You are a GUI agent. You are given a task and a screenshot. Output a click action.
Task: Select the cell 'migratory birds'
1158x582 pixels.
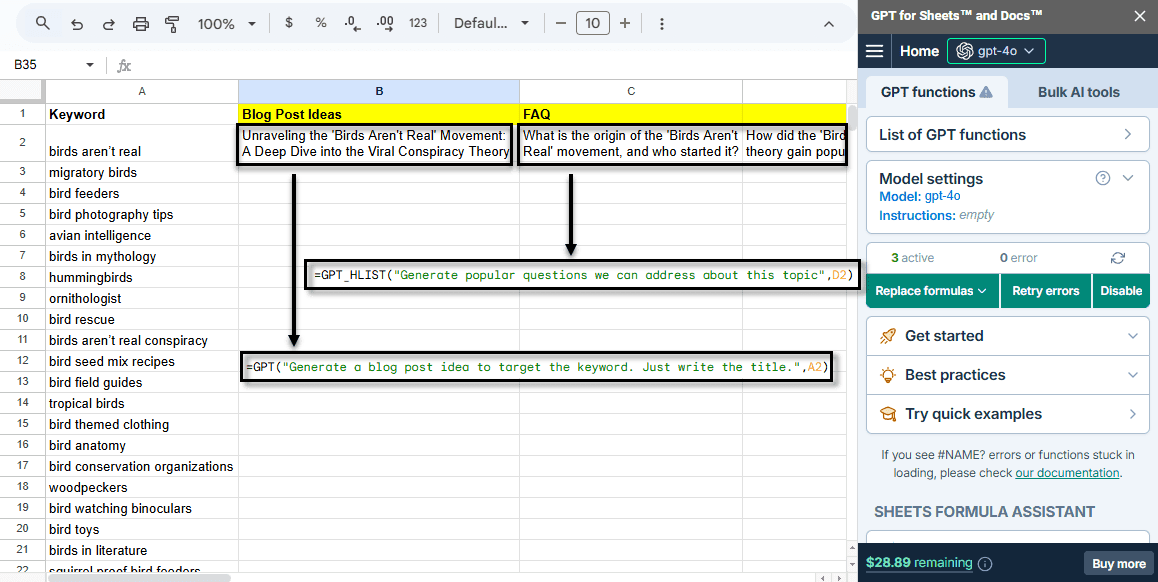pos(142,172)
